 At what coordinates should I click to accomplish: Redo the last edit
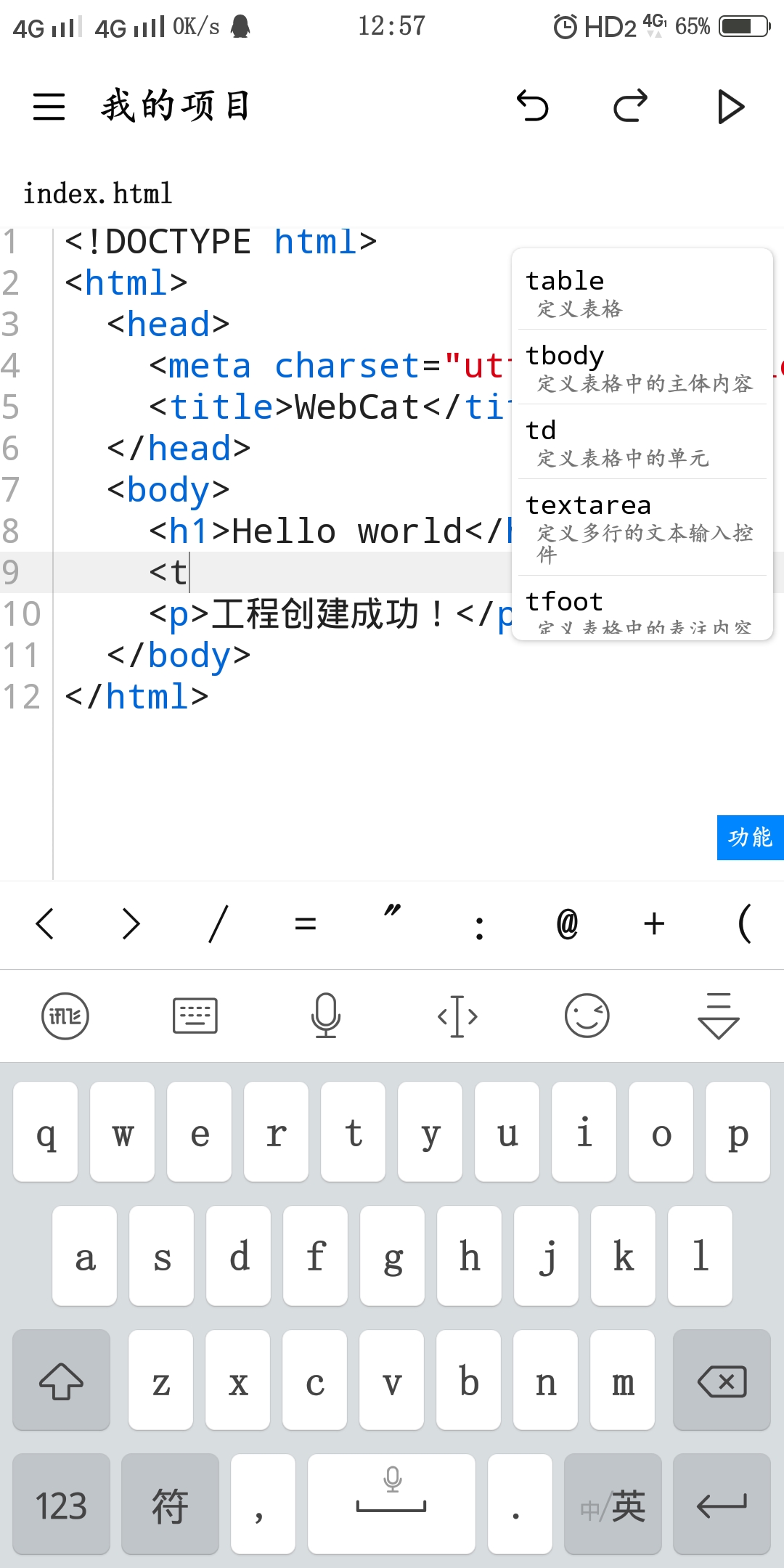point(630,107)
